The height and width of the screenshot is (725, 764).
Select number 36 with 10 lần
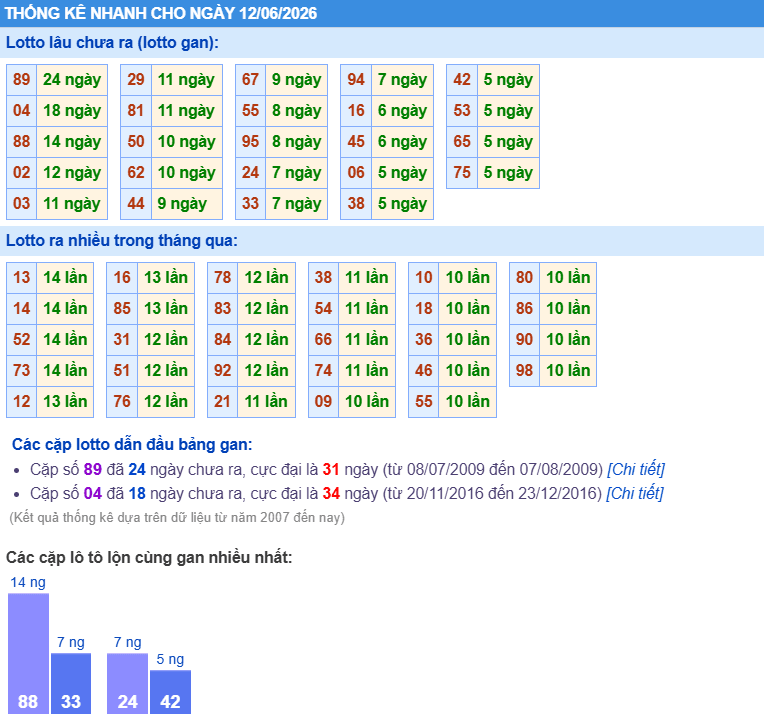pyautogui.click(x=424, y=340)
